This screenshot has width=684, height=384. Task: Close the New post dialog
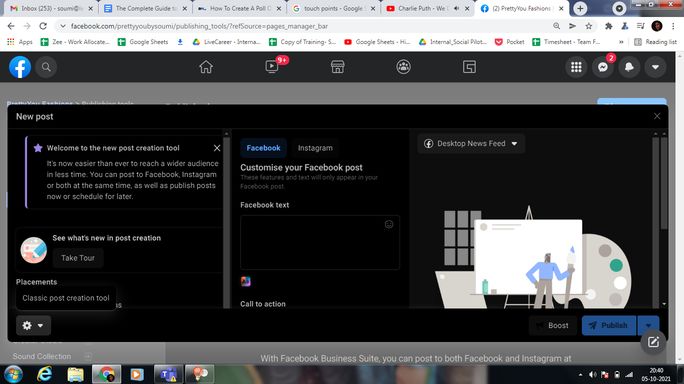coord(657,116)
